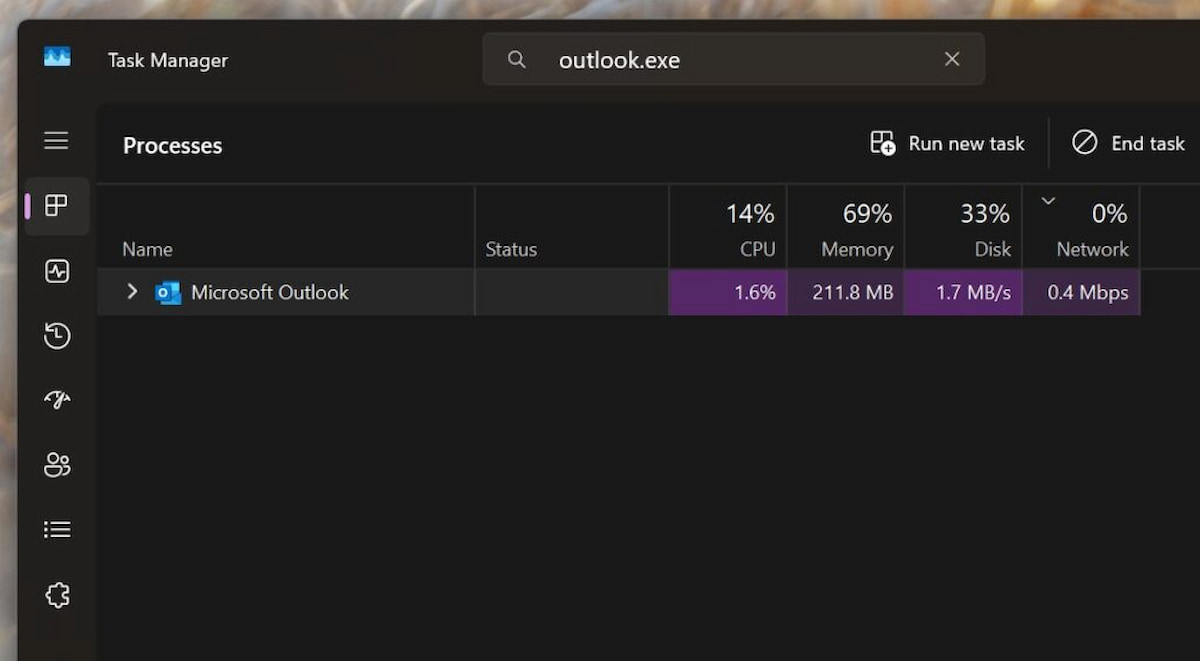Switch to App history view

click(x=57, y=336)
